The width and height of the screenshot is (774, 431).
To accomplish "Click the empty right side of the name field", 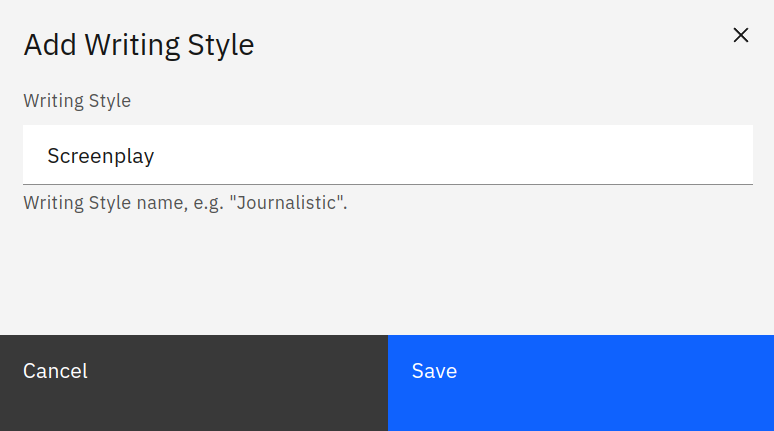I will click(x=600, y=155).
